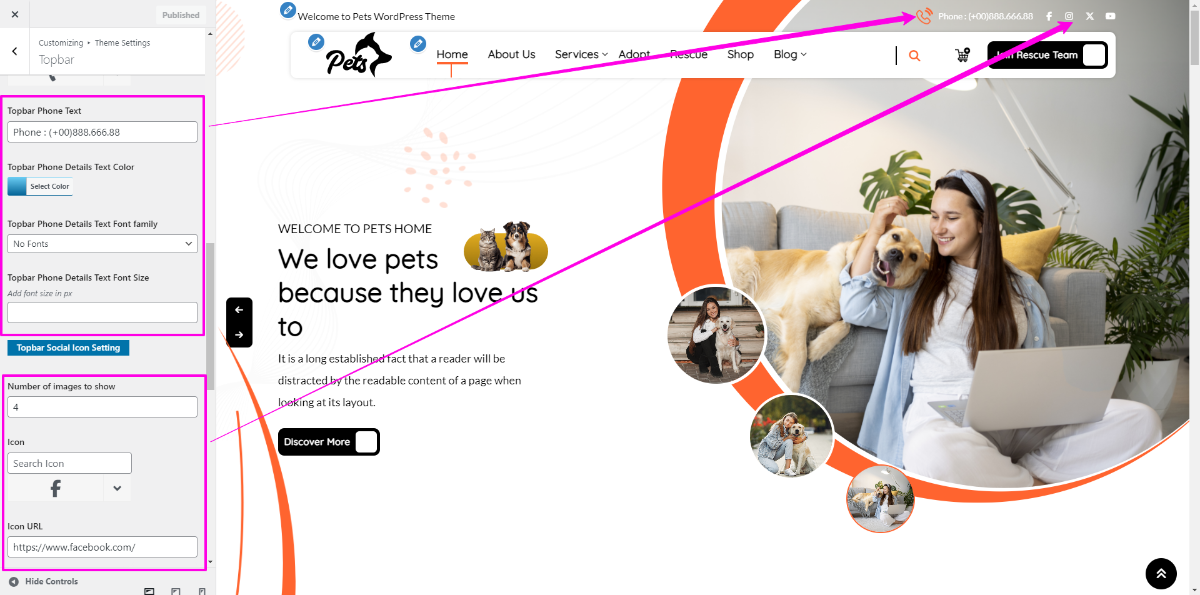This screenshot has width=1200, height=595.
Task: Click the Topbar Social Icon Setting button
Action: pos(68,348)
